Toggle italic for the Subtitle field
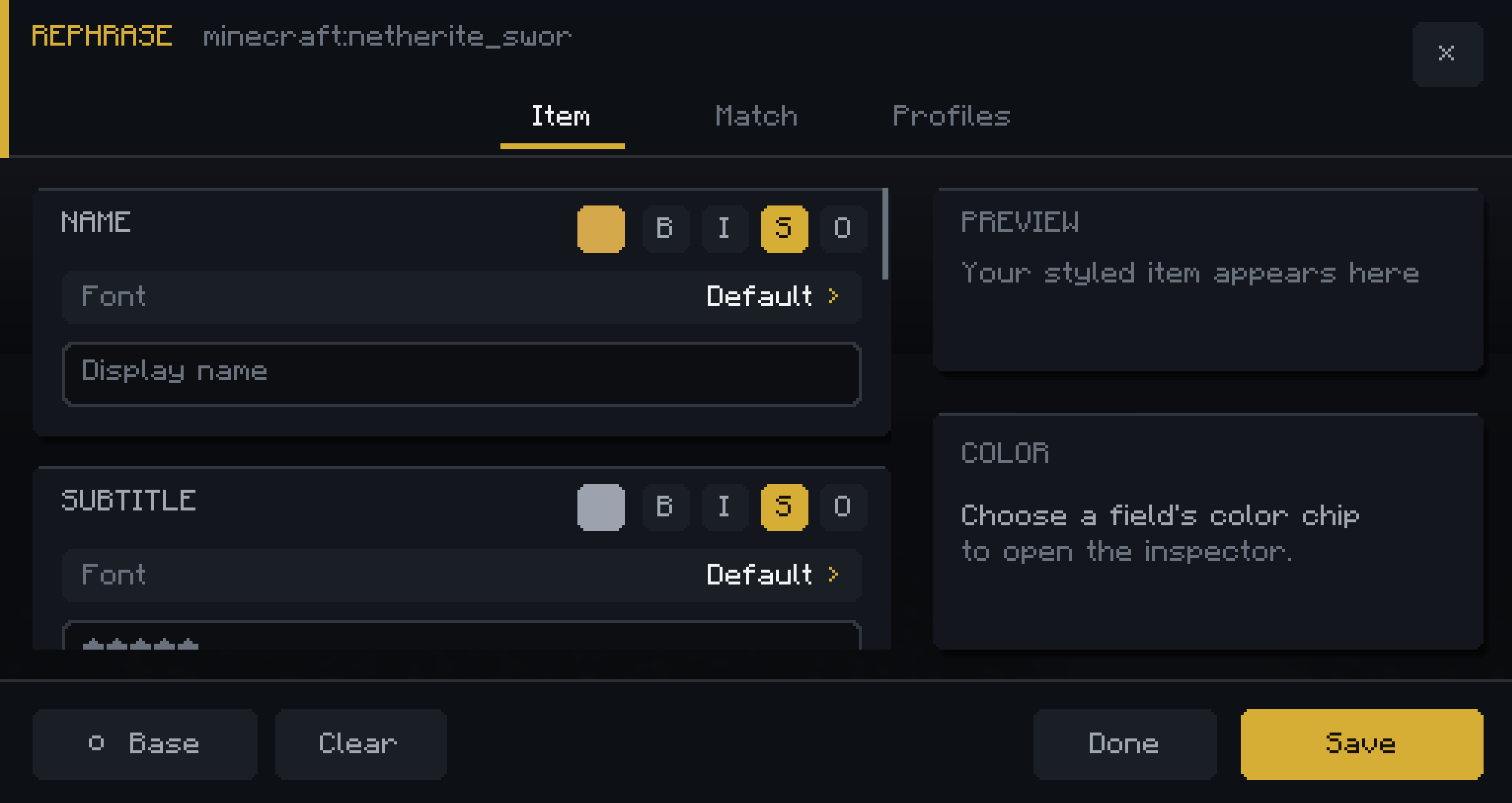Screen dimensions: 1512x803 pos(725,507)
